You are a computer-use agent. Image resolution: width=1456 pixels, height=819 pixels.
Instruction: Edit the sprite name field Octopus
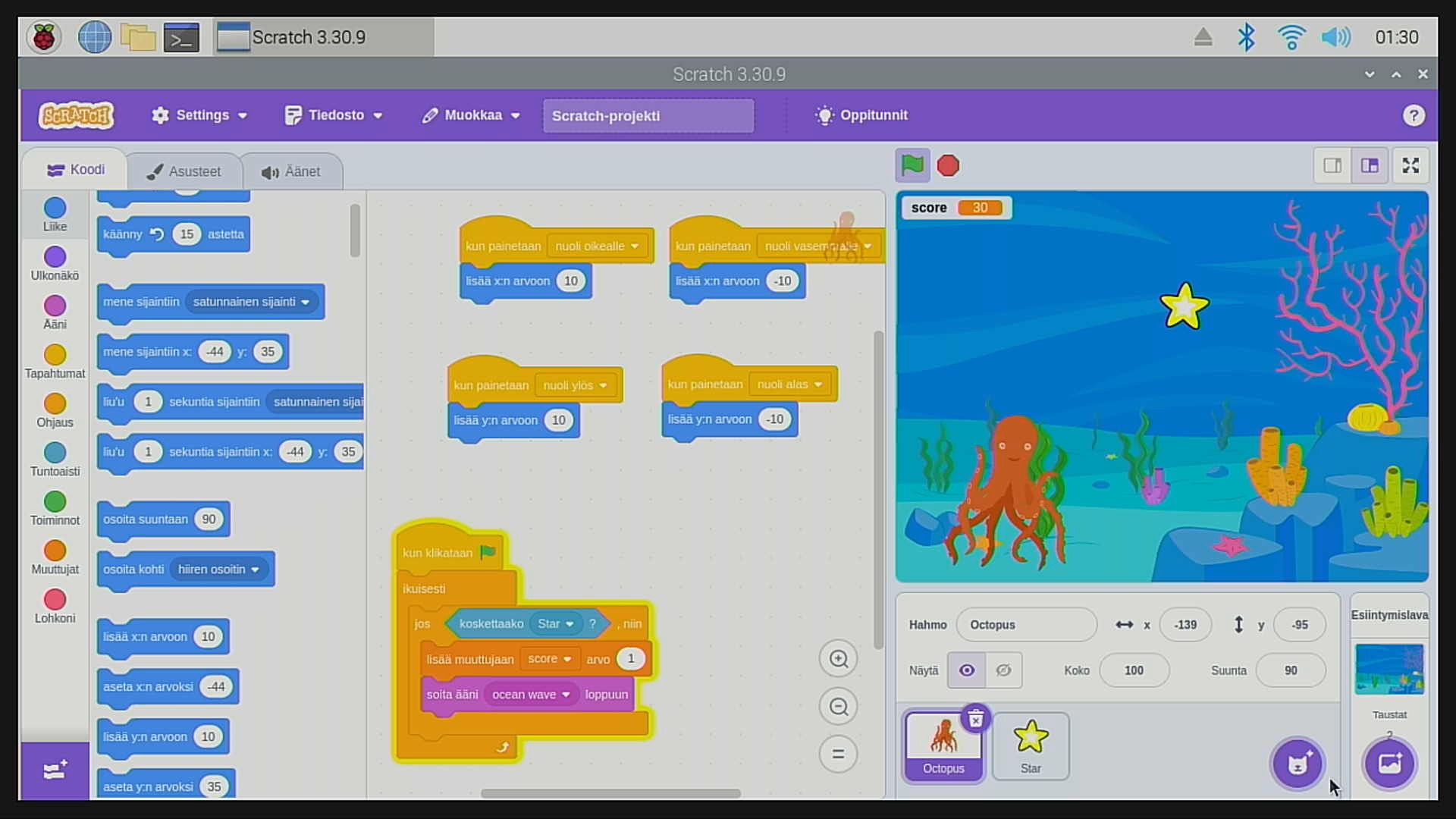tap(1026, 625)
